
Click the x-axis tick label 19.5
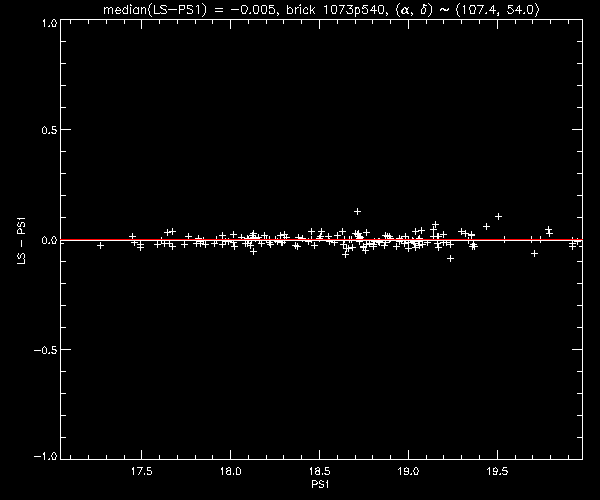point(497,471)
